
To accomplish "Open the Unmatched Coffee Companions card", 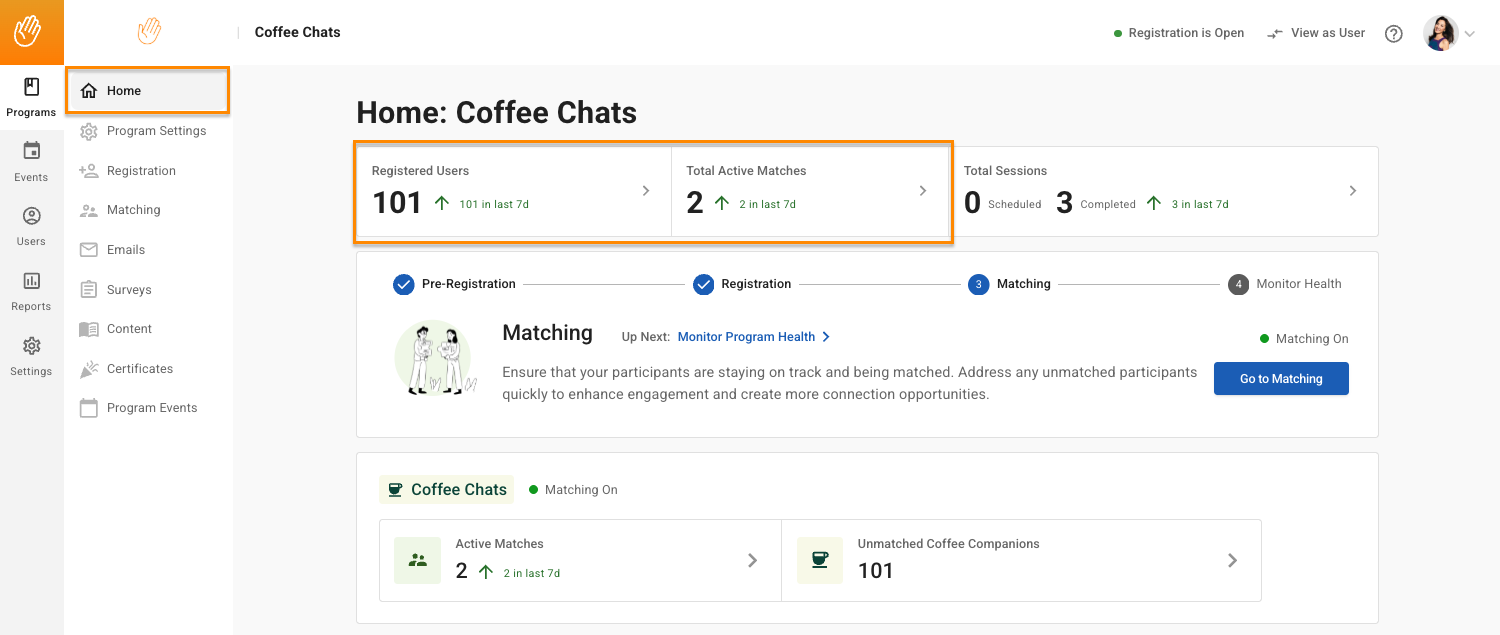I will click(x=1020, y=560).
